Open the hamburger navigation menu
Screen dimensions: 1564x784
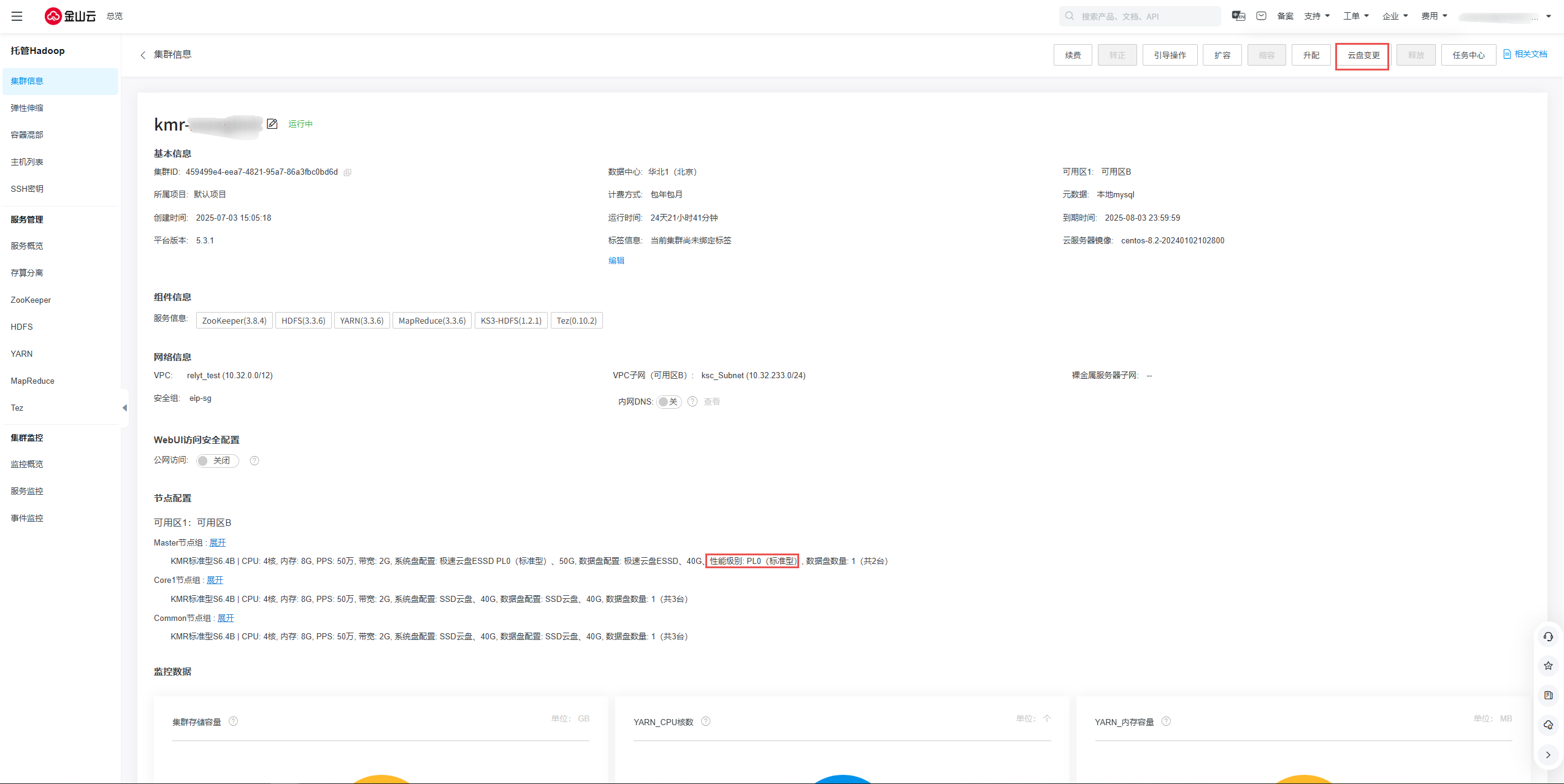[17, 16]
